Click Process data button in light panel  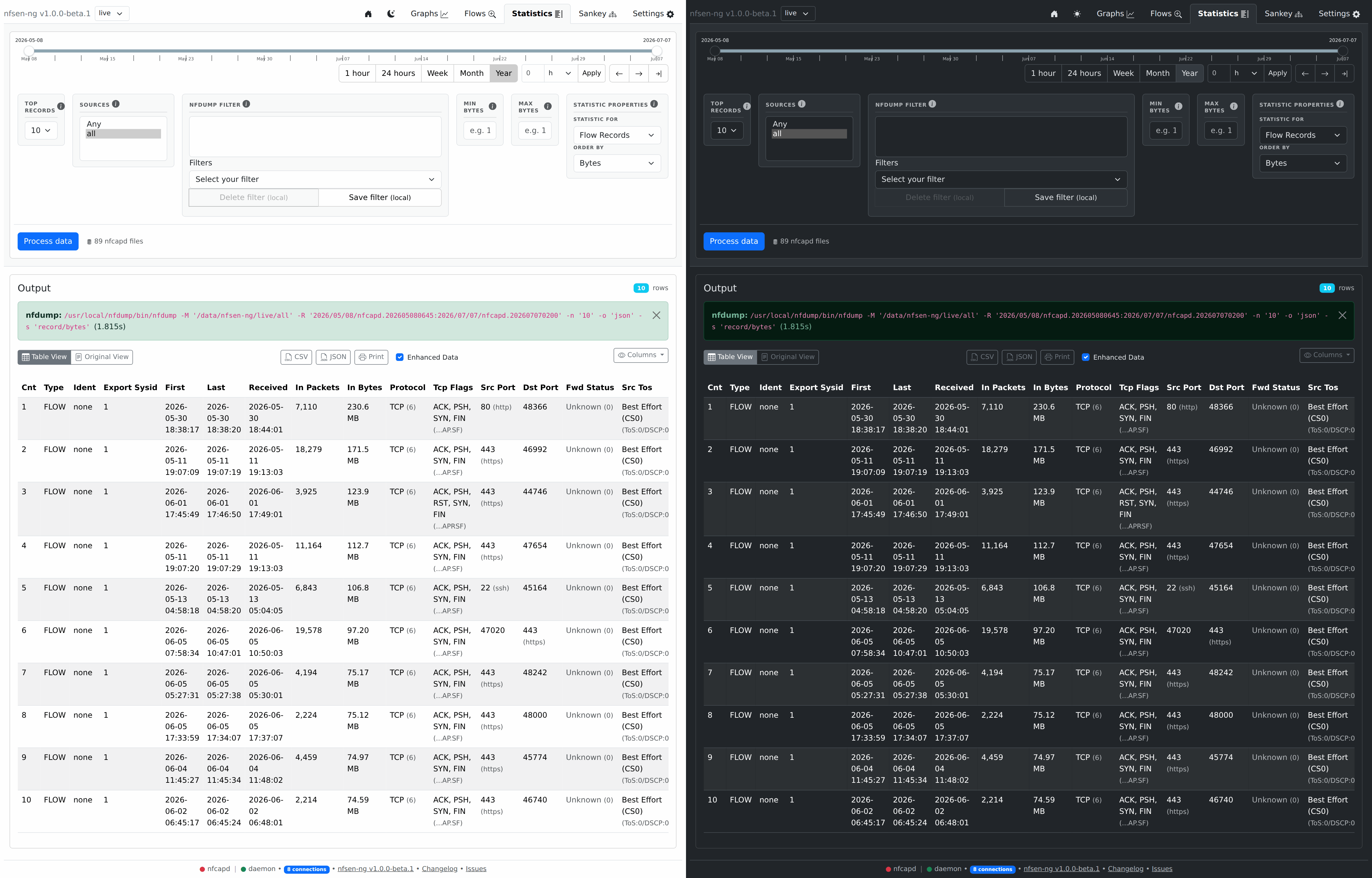[48, 241]
